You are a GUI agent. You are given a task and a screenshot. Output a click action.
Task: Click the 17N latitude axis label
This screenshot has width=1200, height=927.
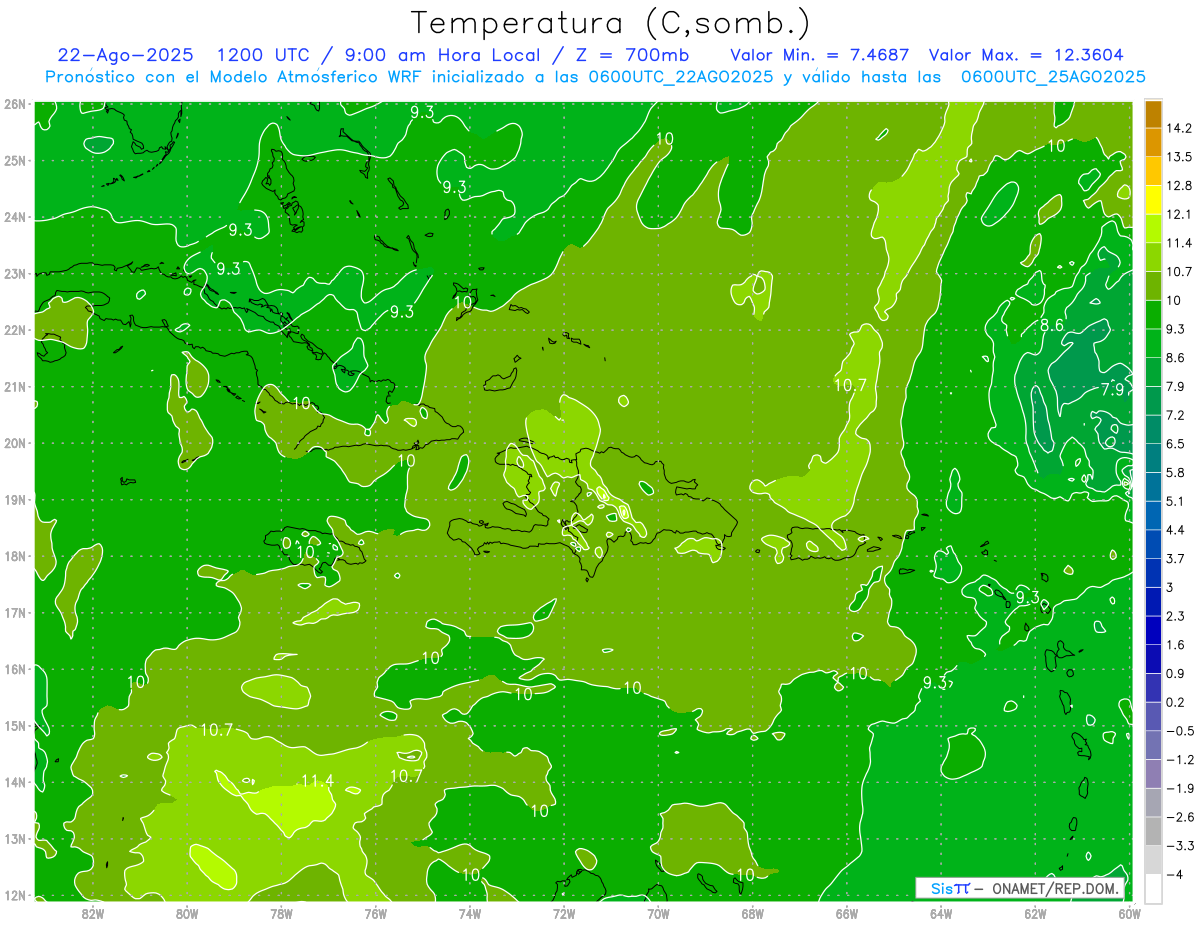15,613
